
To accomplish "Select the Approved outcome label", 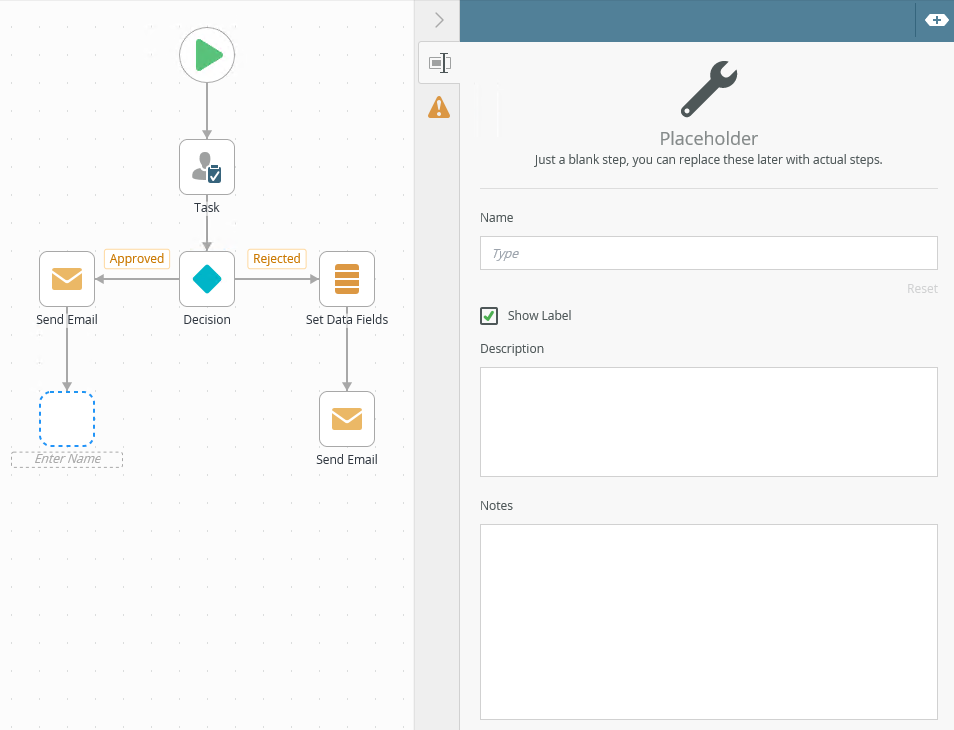I will coord(137,259).
